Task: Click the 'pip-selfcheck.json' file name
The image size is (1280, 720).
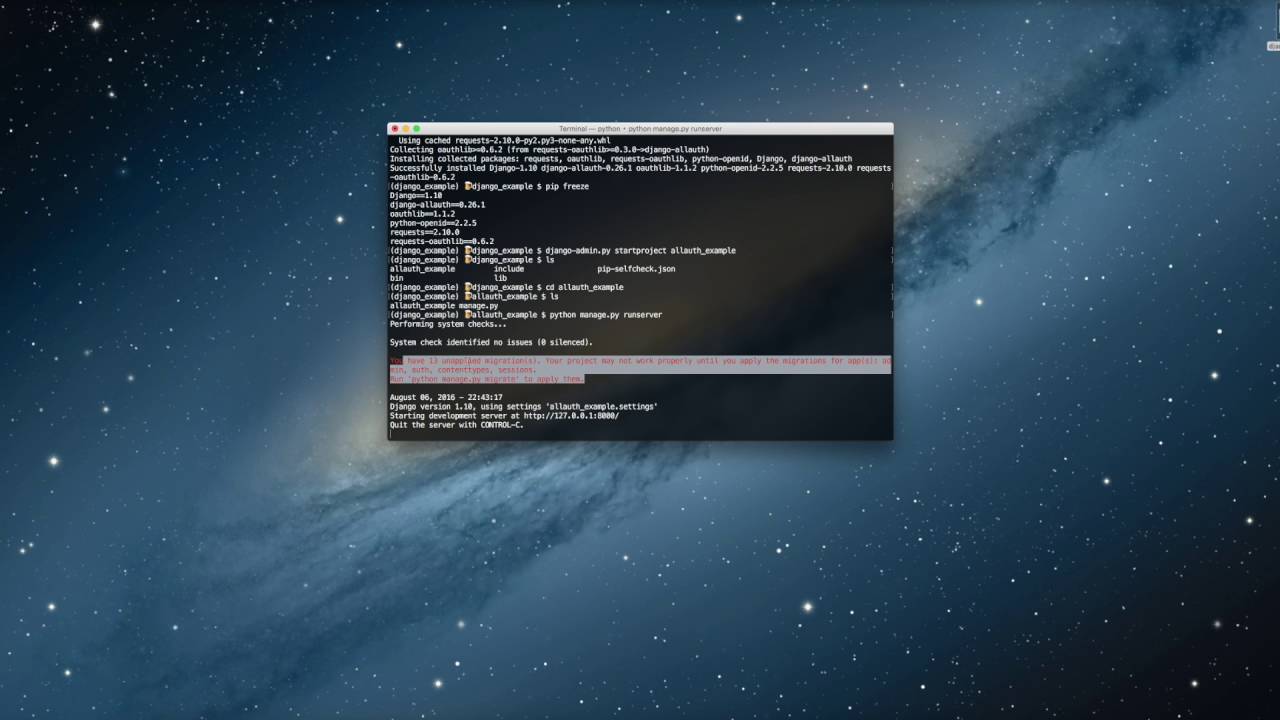Action: 636,268
